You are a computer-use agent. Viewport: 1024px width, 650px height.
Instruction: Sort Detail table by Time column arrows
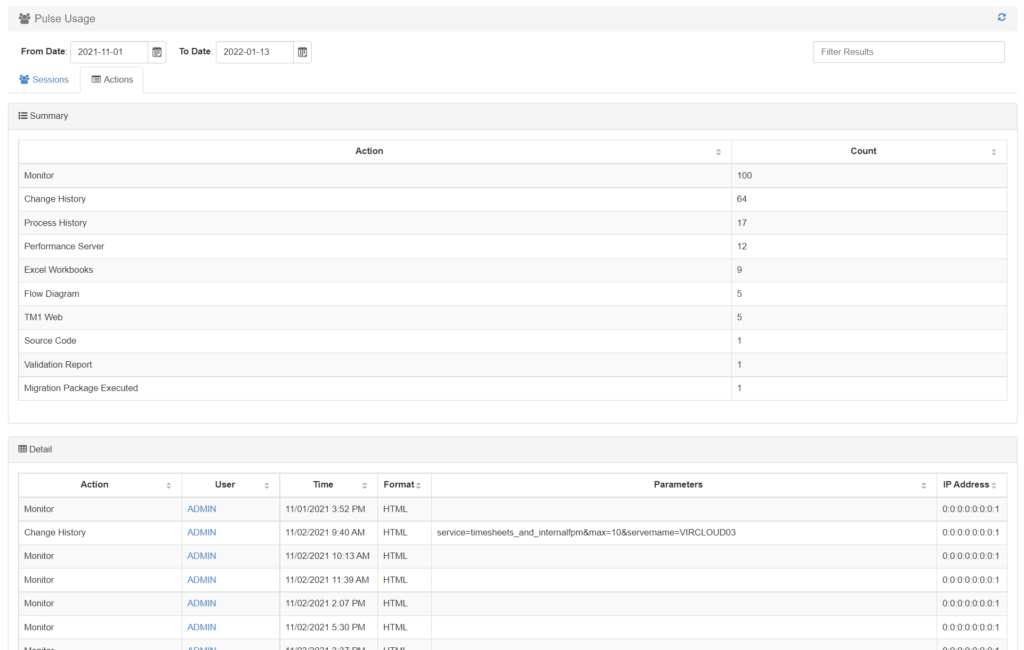pyautogui.click(x=364, y=485)
